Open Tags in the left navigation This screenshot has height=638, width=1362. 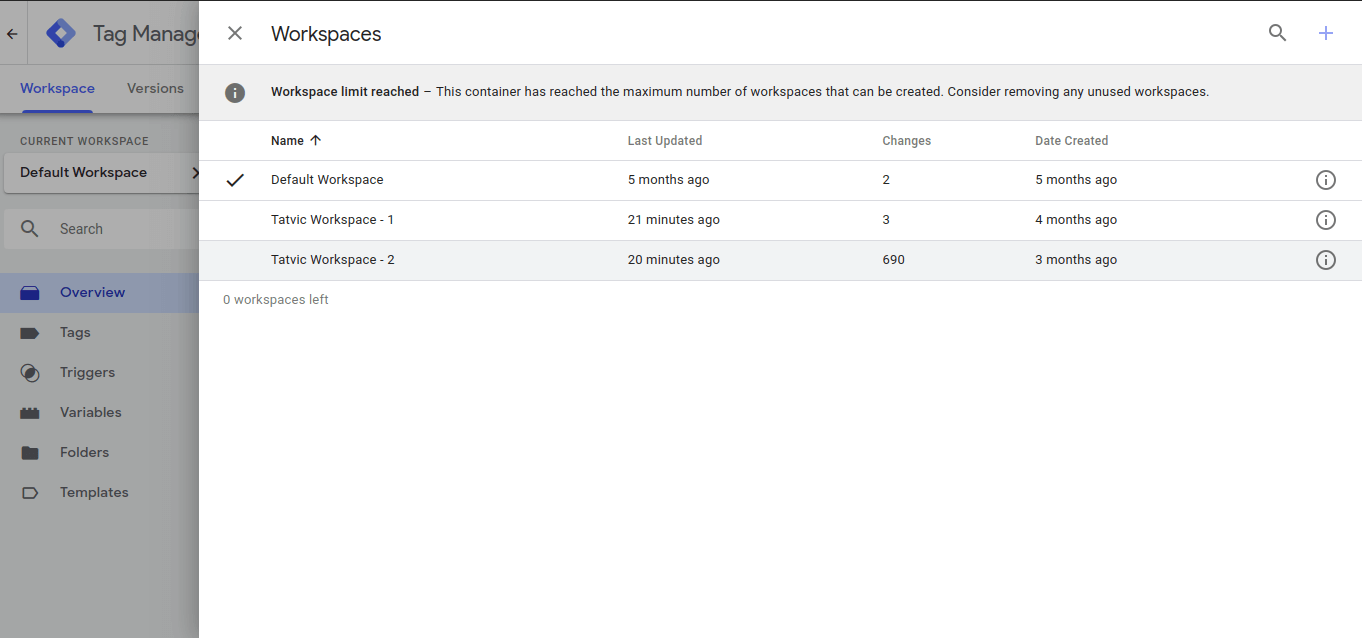pyautogui.click(x=100, y=333)
